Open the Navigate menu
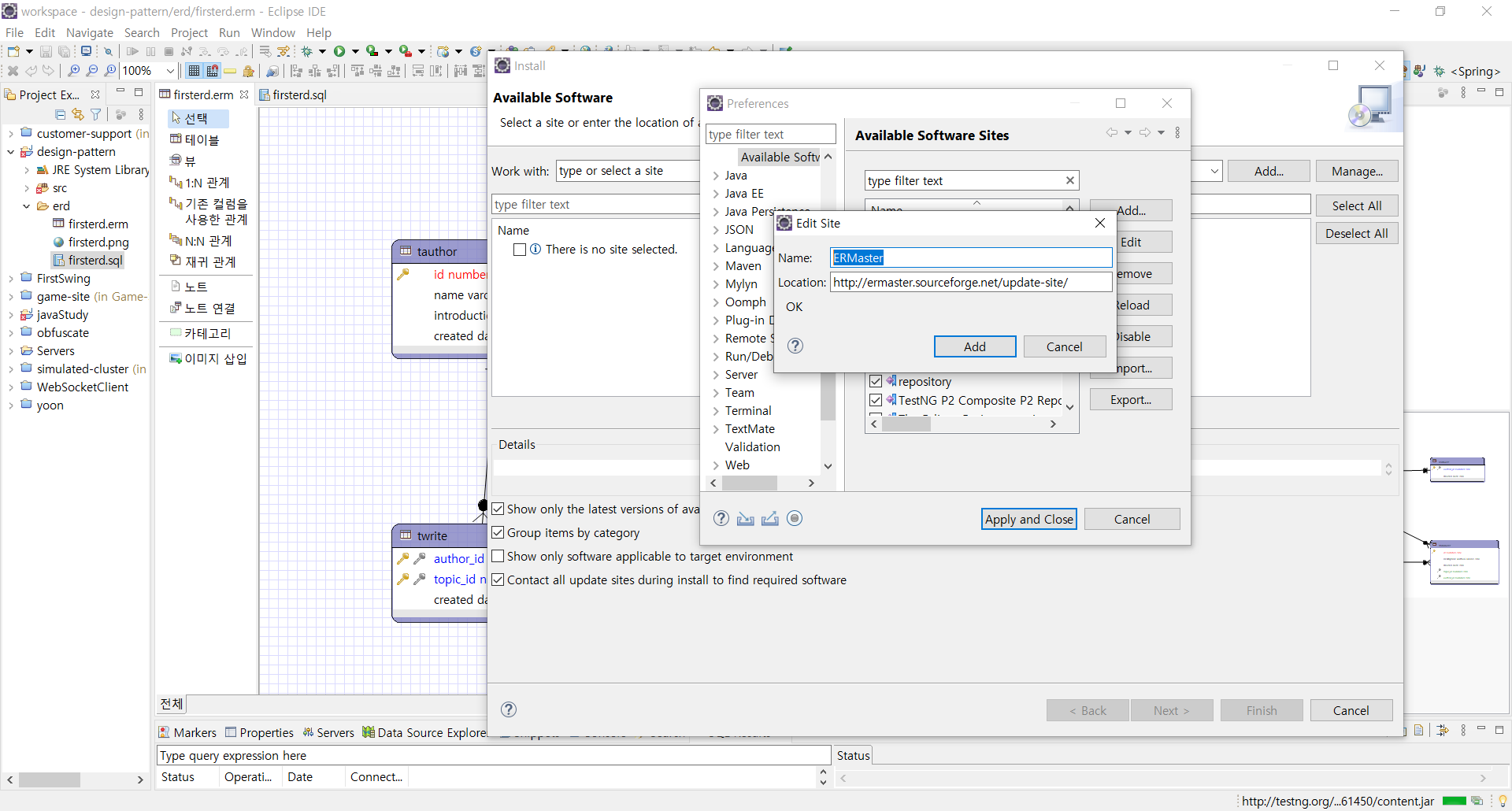This screenshot has width=1512, height=811. [x=90, y=32]
